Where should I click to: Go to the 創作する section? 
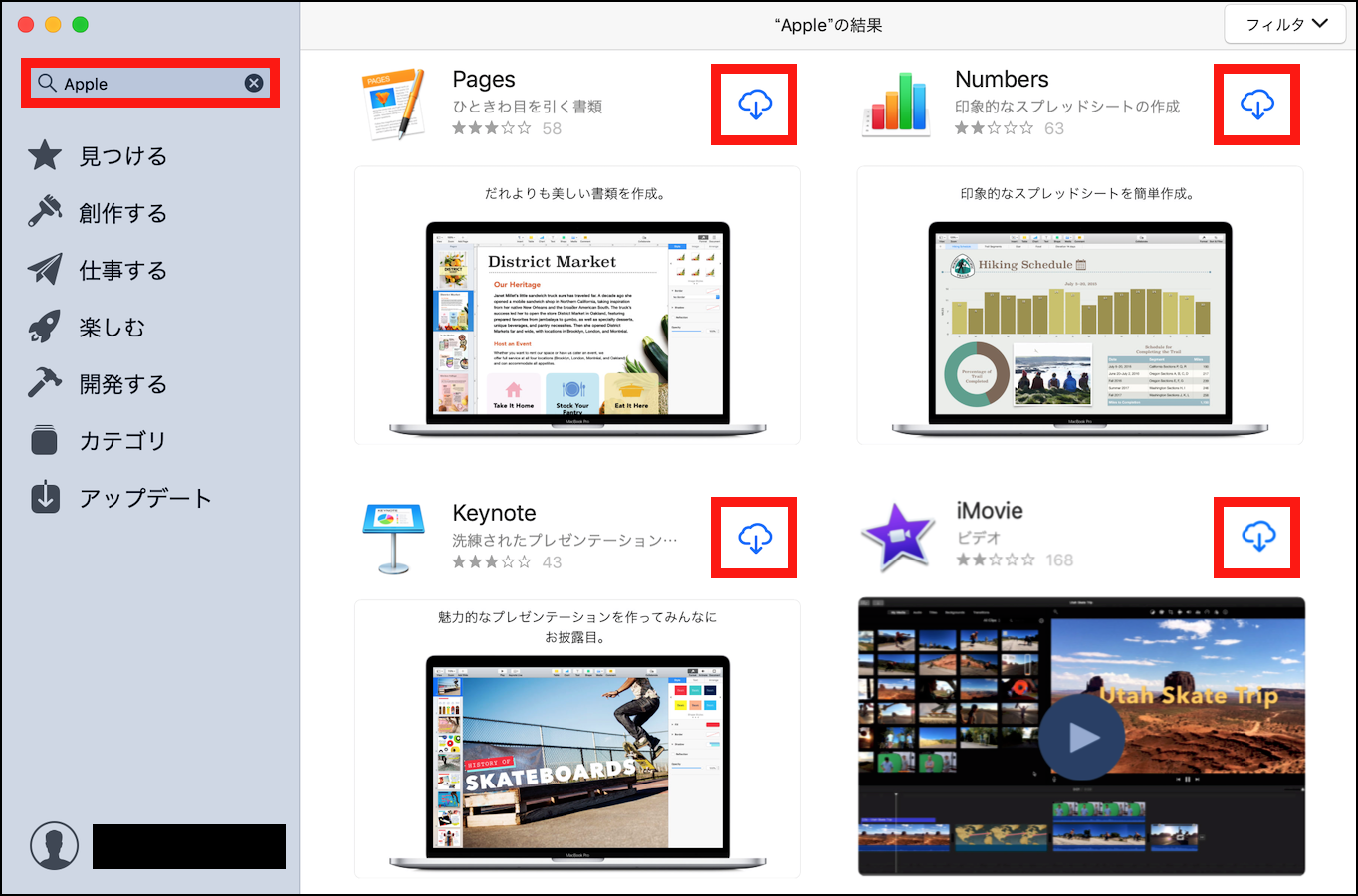pos(122,213)
